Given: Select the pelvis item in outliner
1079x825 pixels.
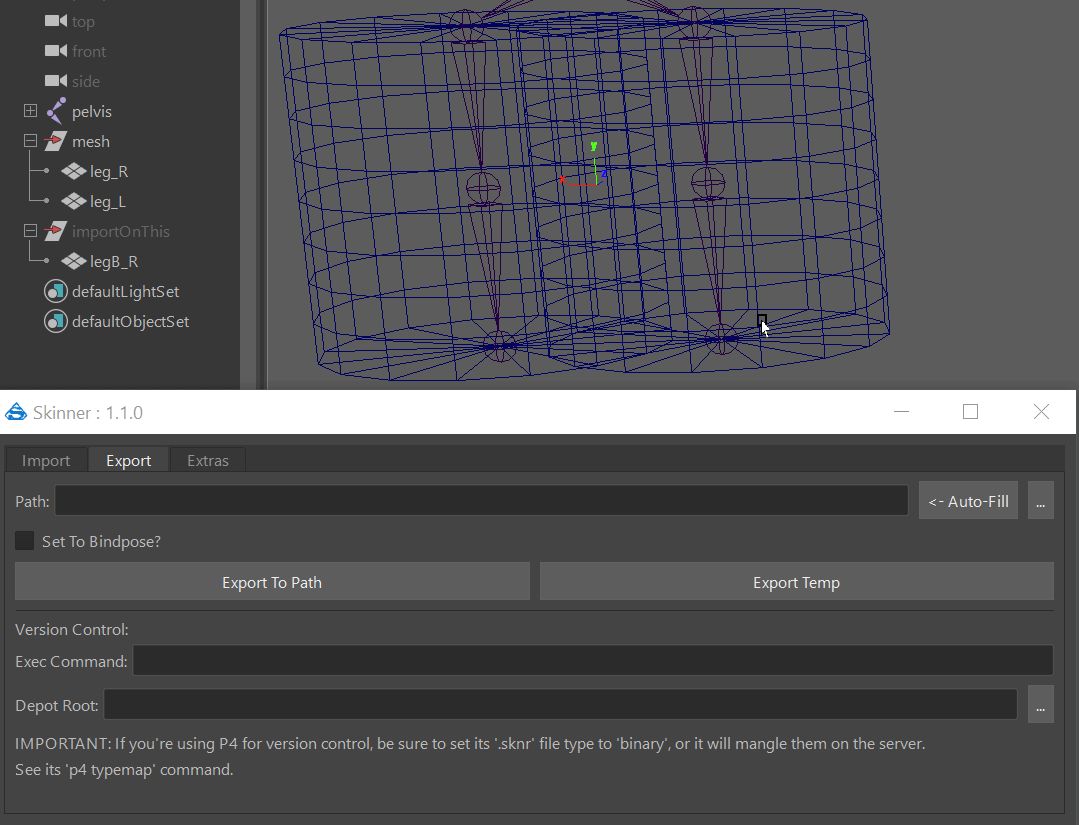Looking at the screenshot, I should [x=92, y=111].
